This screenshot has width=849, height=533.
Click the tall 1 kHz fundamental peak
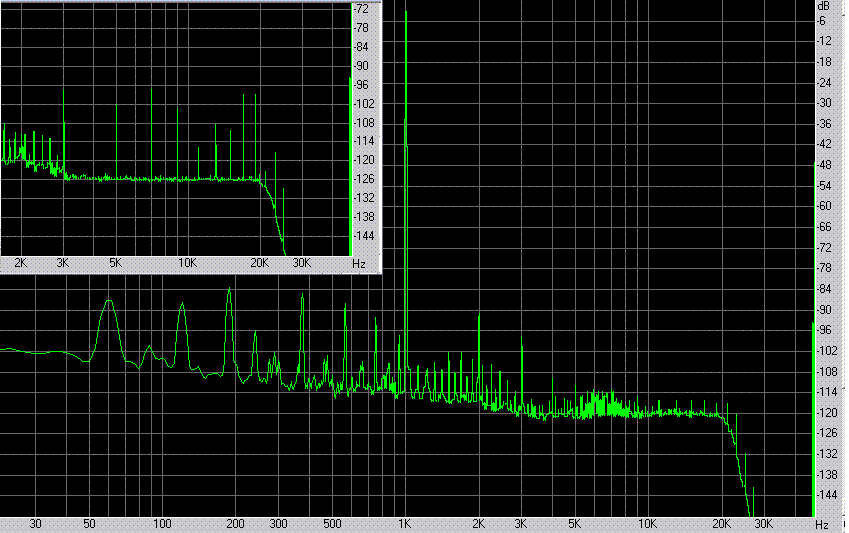point(406,200)
